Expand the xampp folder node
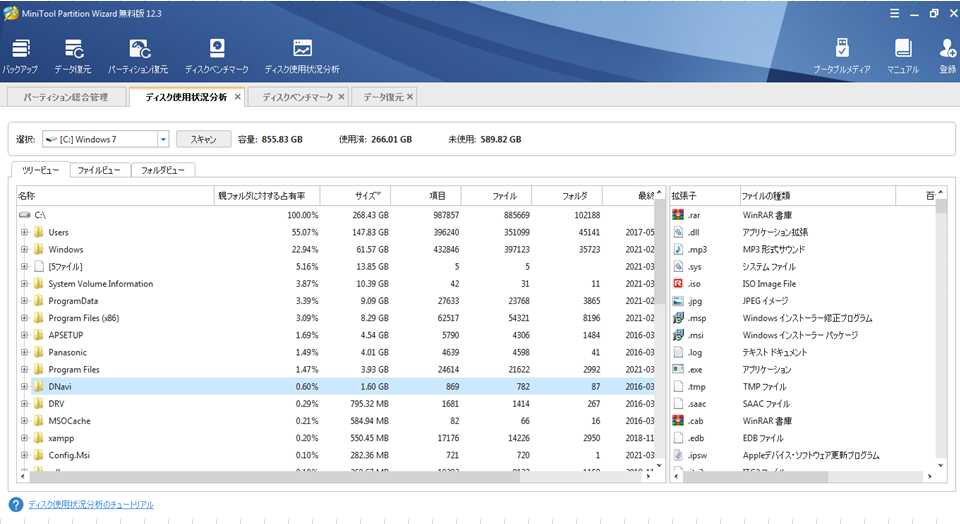The width and height of the screenshot is (960, 524). (24, 438)
